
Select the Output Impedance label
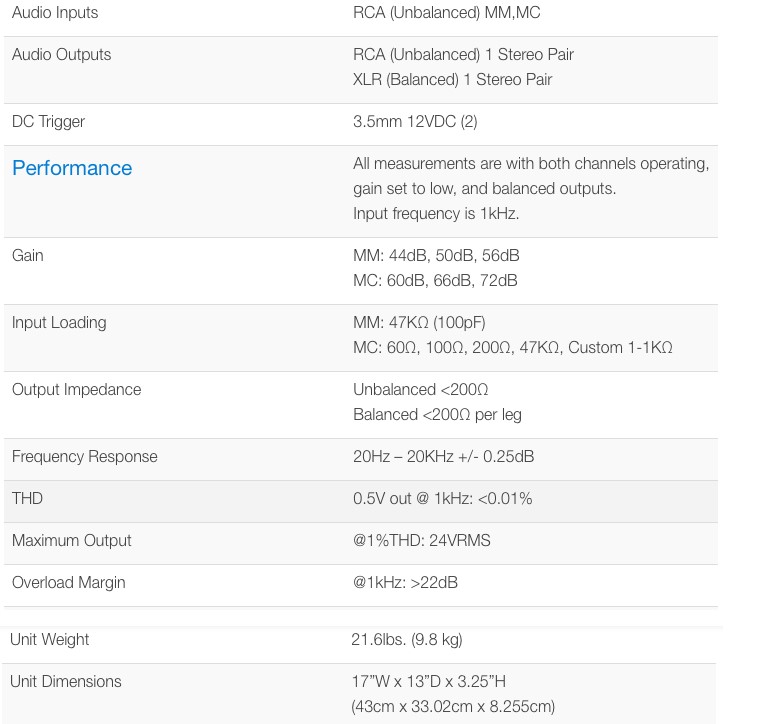[x=76, y=390]
